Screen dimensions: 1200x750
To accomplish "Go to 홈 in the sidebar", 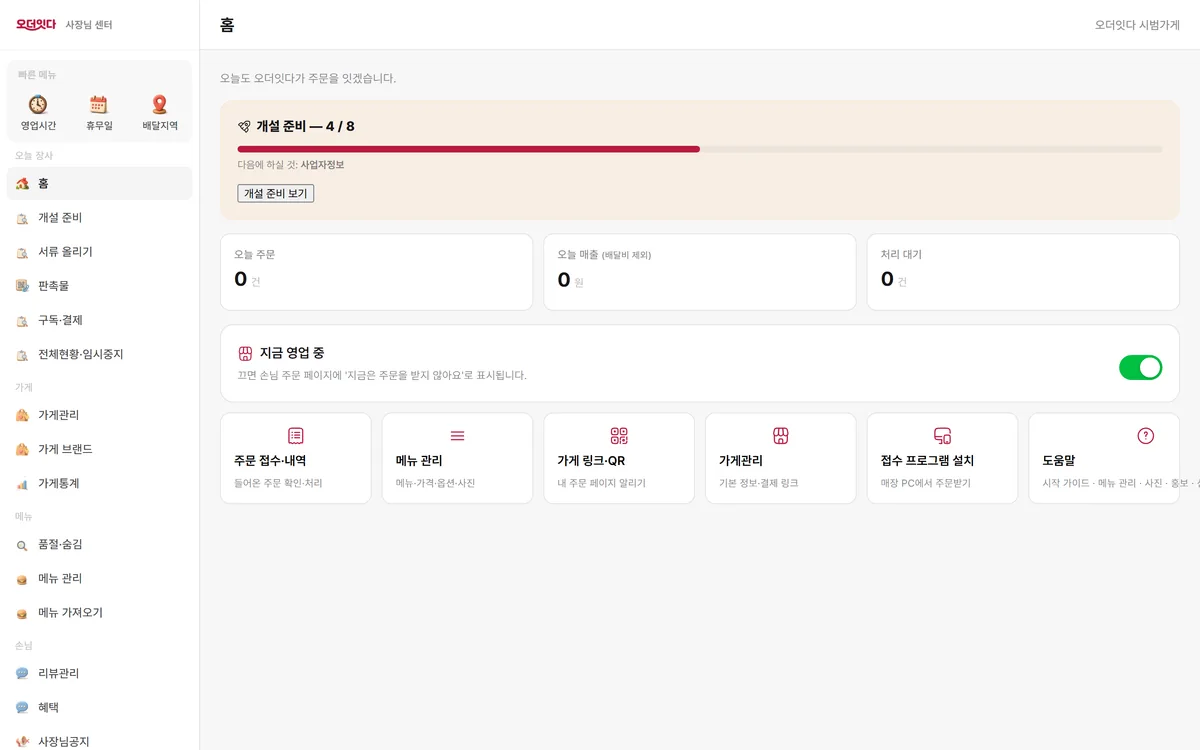I will tap(99, 184).
